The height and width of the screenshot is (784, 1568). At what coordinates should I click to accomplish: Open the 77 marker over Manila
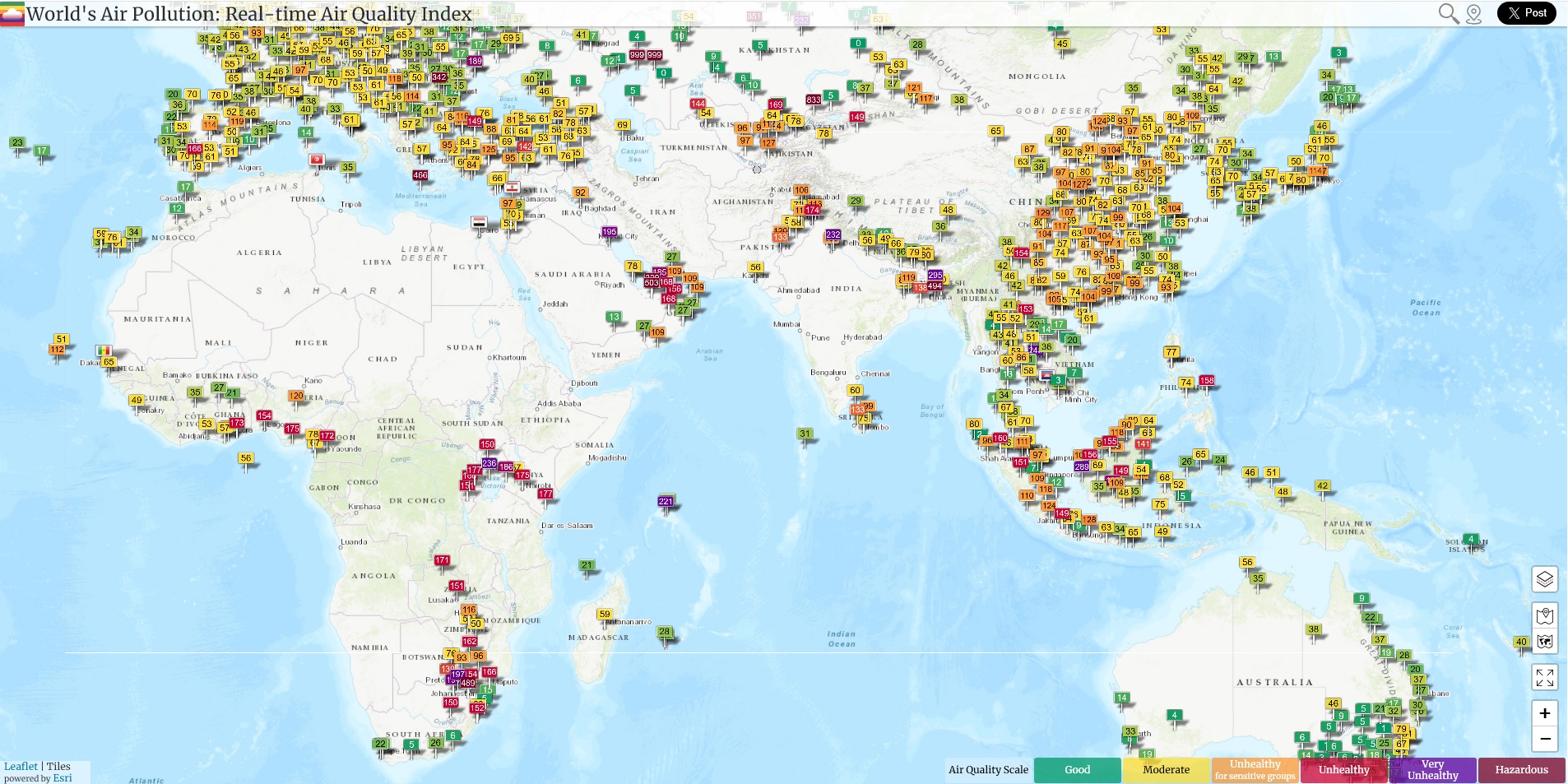tap(1171, 352)
